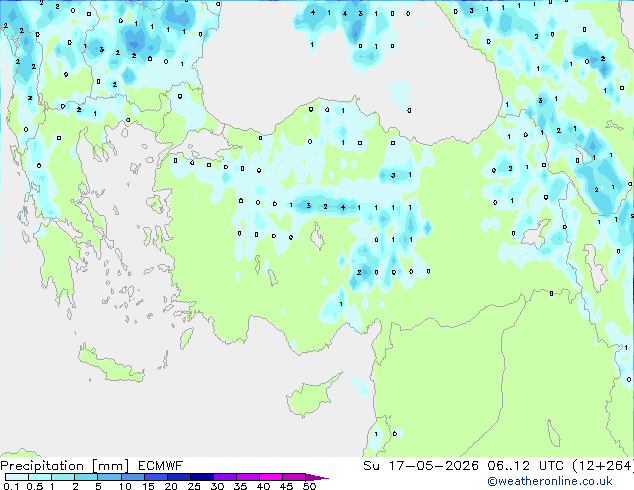Pick the 35–40 mm violet legend box
This screenshot has width=634, height=490.
[247, 477]
